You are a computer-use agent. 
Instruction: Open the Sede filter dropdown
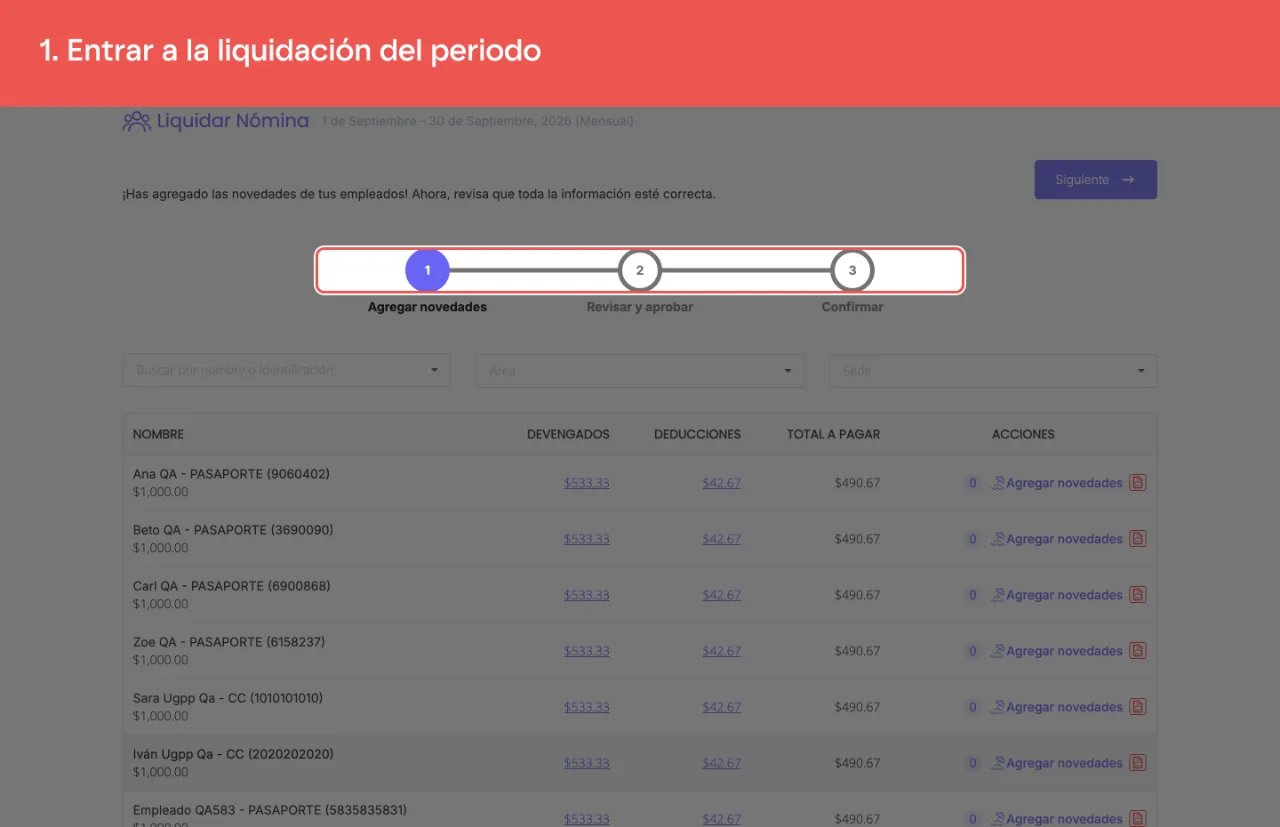coord(993,370)
